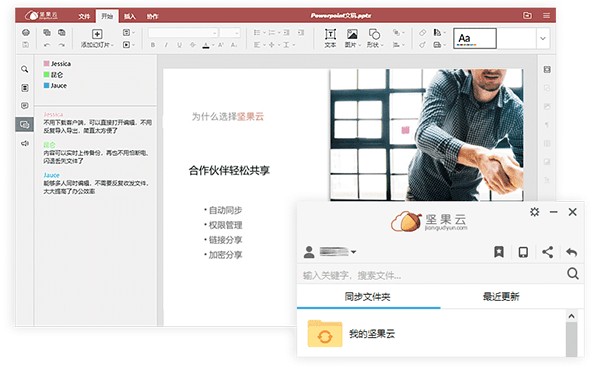Toggle the chat panel in left sidebar
Screen dimensions: 600x379
(x=25, y=124)
